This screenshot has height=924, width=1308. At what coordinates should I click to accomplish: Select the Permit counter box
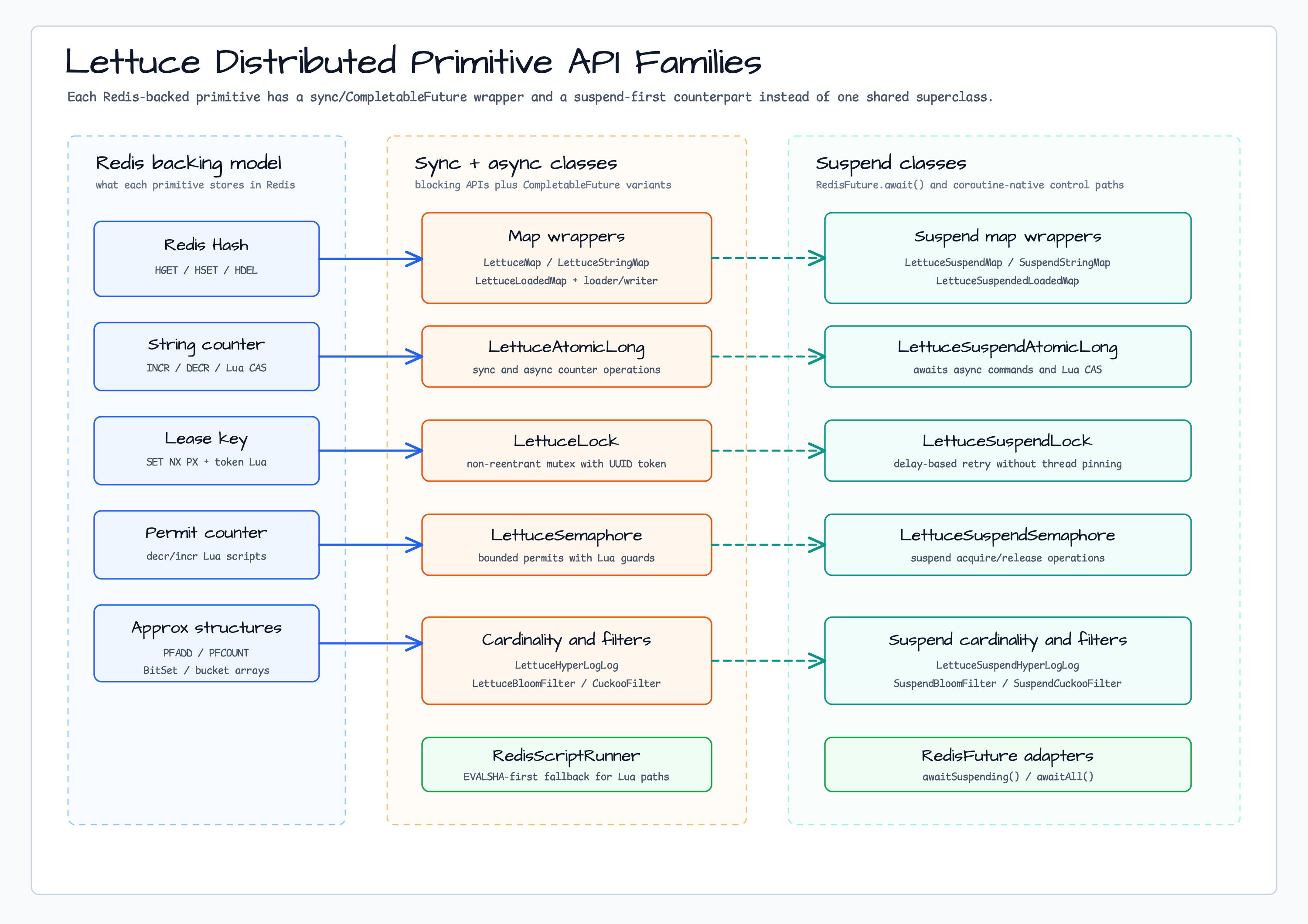coord(206,545)
